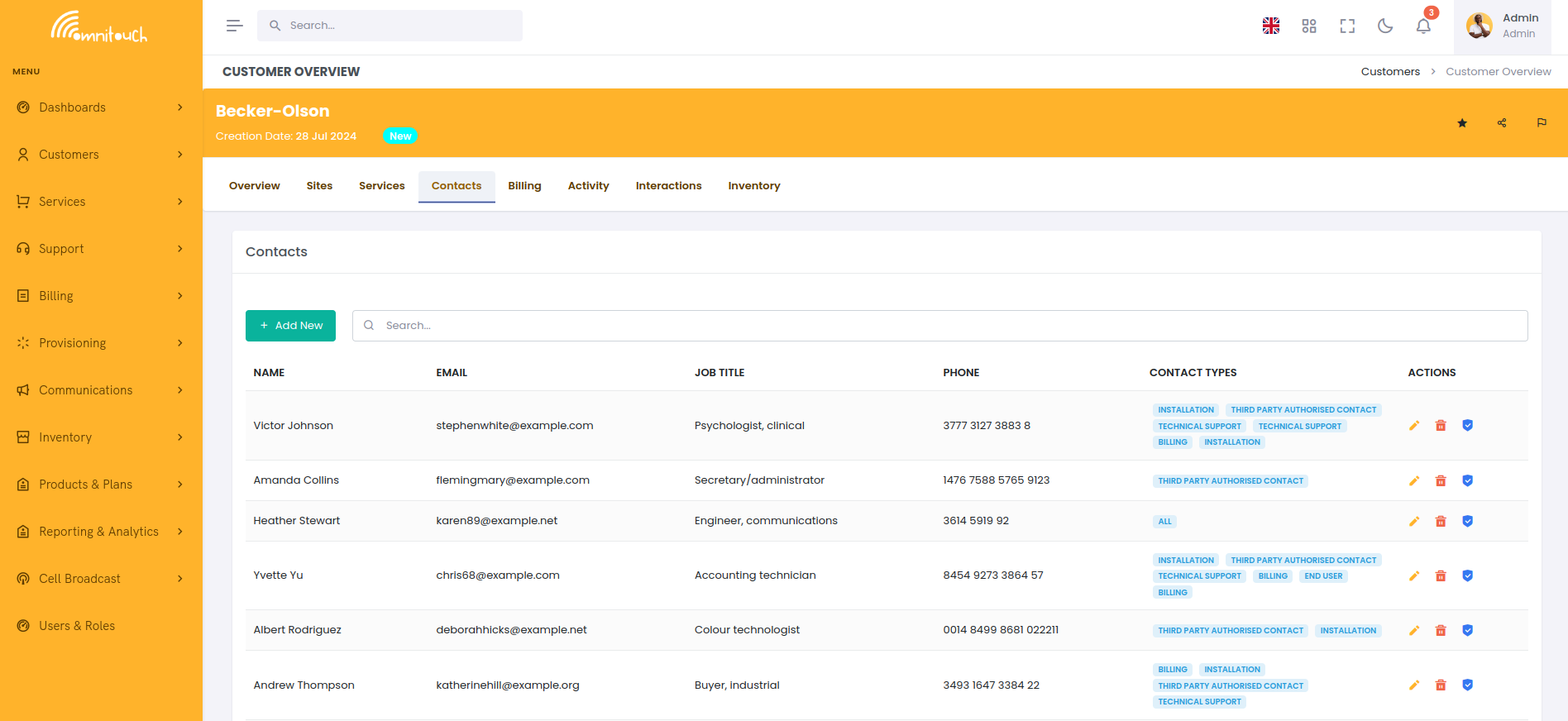The width and height of the screenshot is (1568, 721).
Task: Switch to the Billing tab
Action: coord(524,186)
